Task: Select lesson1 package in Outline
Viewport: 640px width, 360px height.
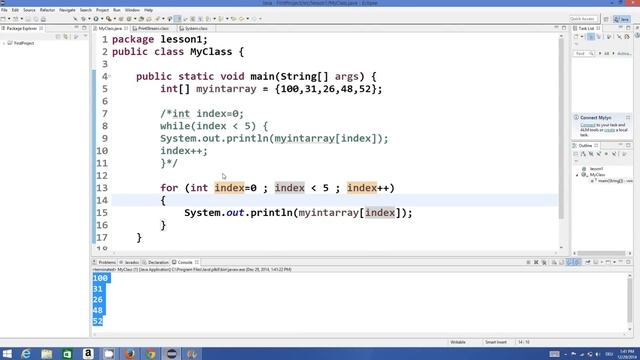Action: [596, 169]
